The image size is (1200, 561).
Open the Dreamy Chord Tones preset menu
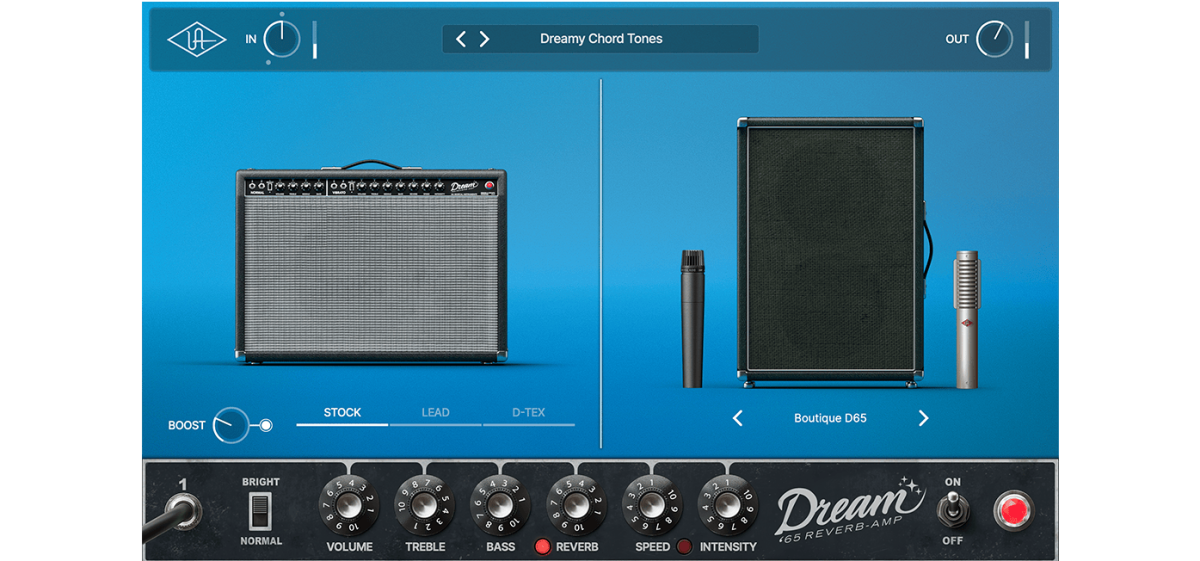(601, 39)
